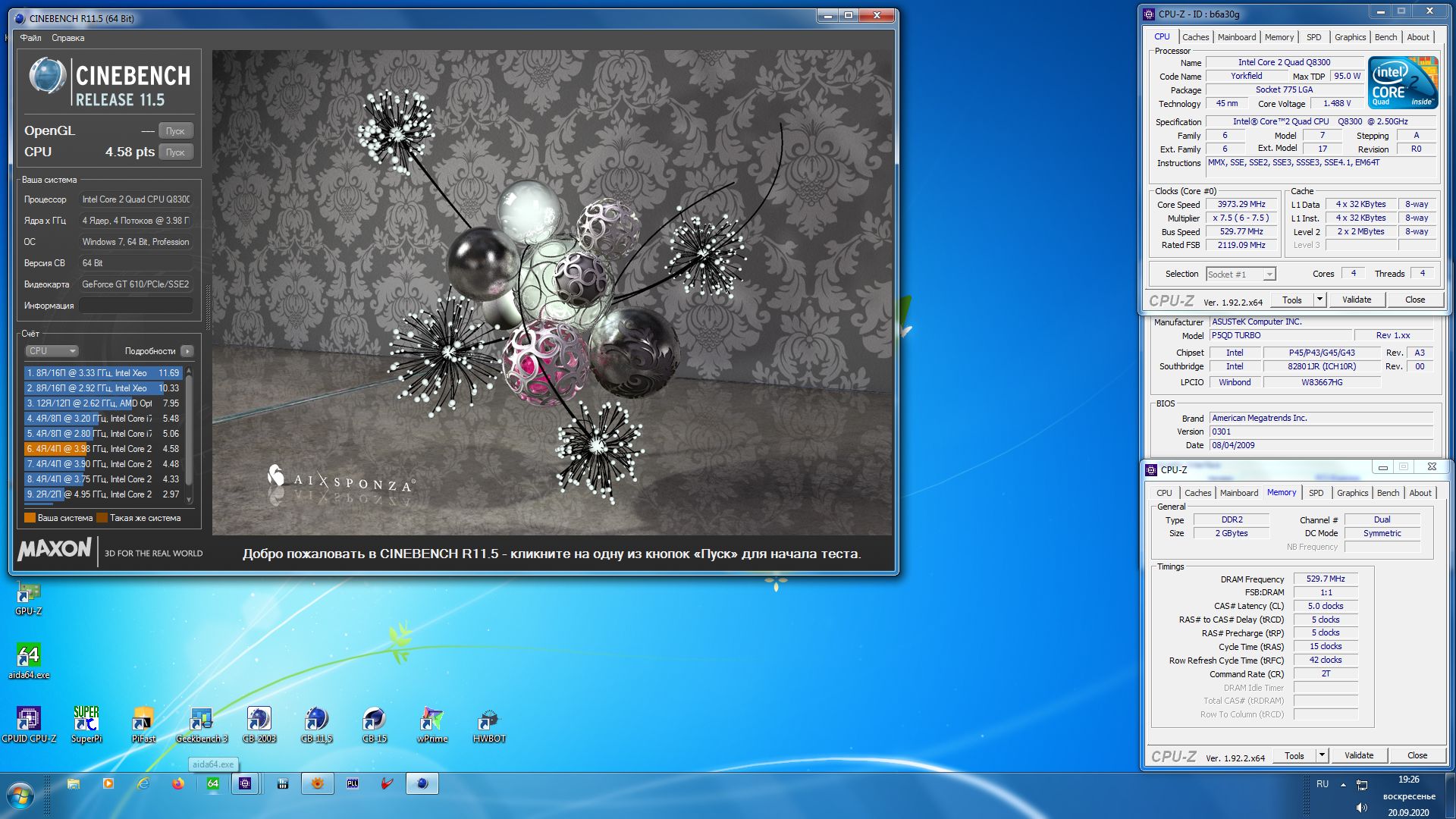Switch to CPU tab in bottom CPU-Z
The width and height of the screenshot is (1456, 819).
(x=1164, y=493)
